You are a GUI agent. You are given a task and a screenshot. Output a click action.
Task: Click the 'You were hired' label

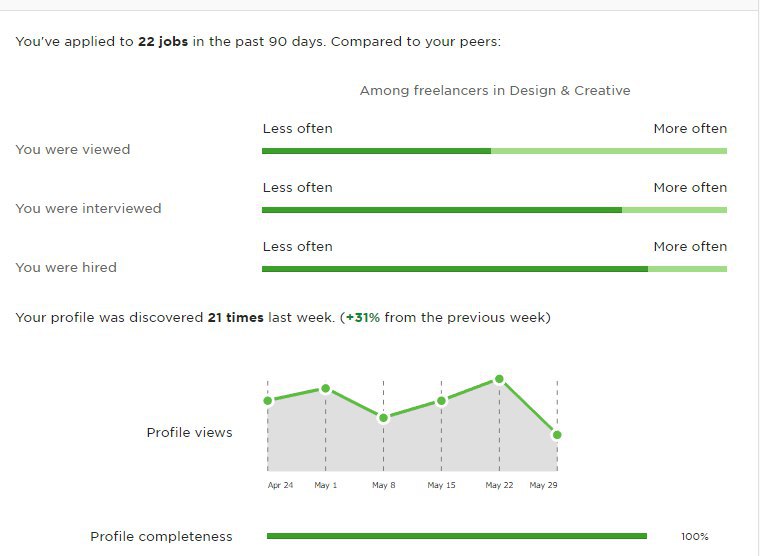(x=66, y=268)
